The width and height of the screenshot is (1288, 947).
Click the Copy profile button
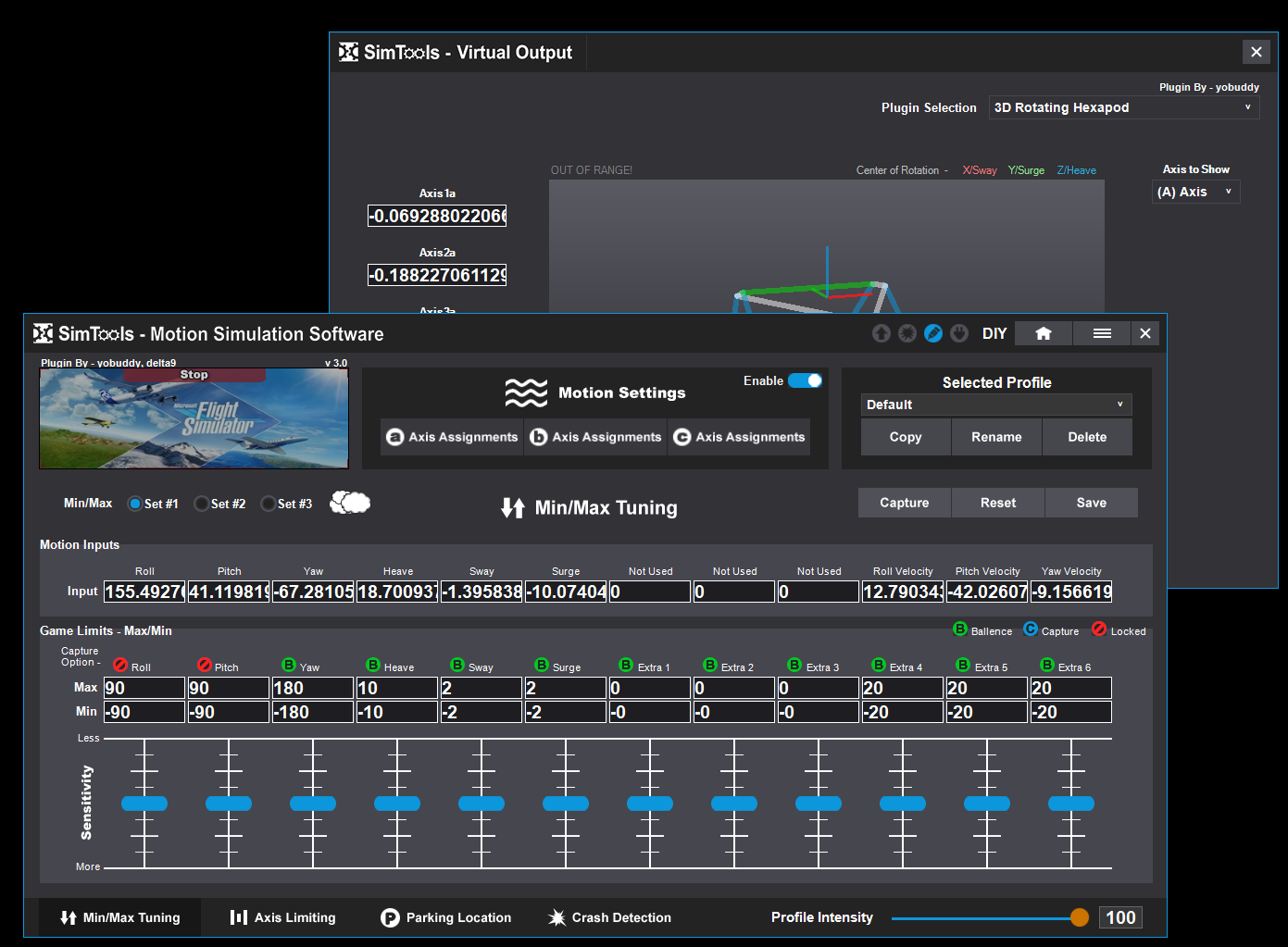click(x=906, y=437)
